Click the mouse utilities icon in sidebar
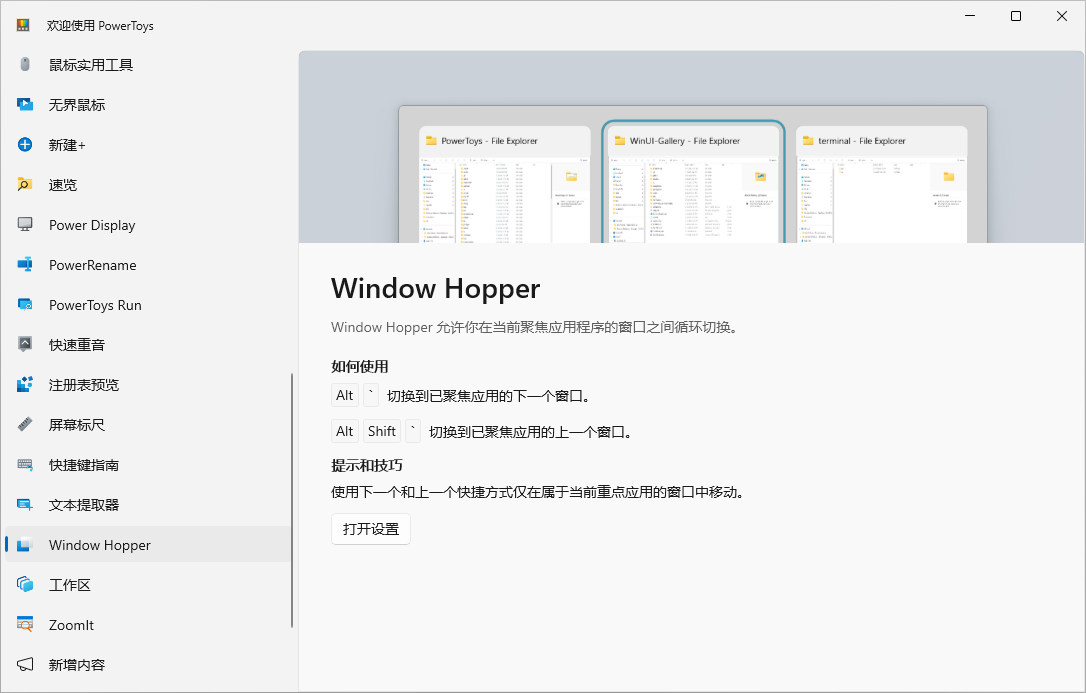The height and width of the screenshot is (693, 1086). coord(25,64)
